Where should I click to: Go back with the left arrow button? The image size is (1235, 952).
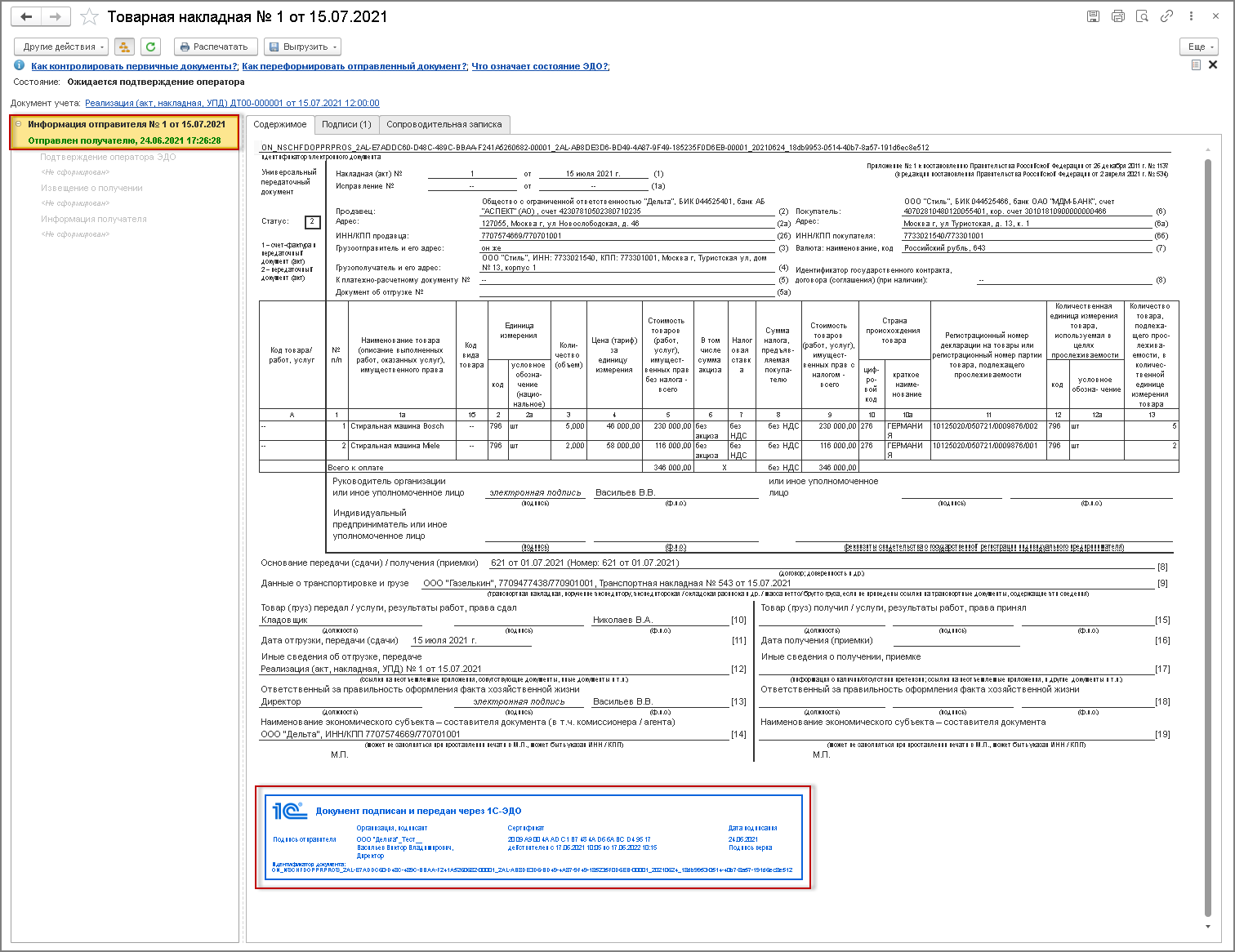coord(27,17)
